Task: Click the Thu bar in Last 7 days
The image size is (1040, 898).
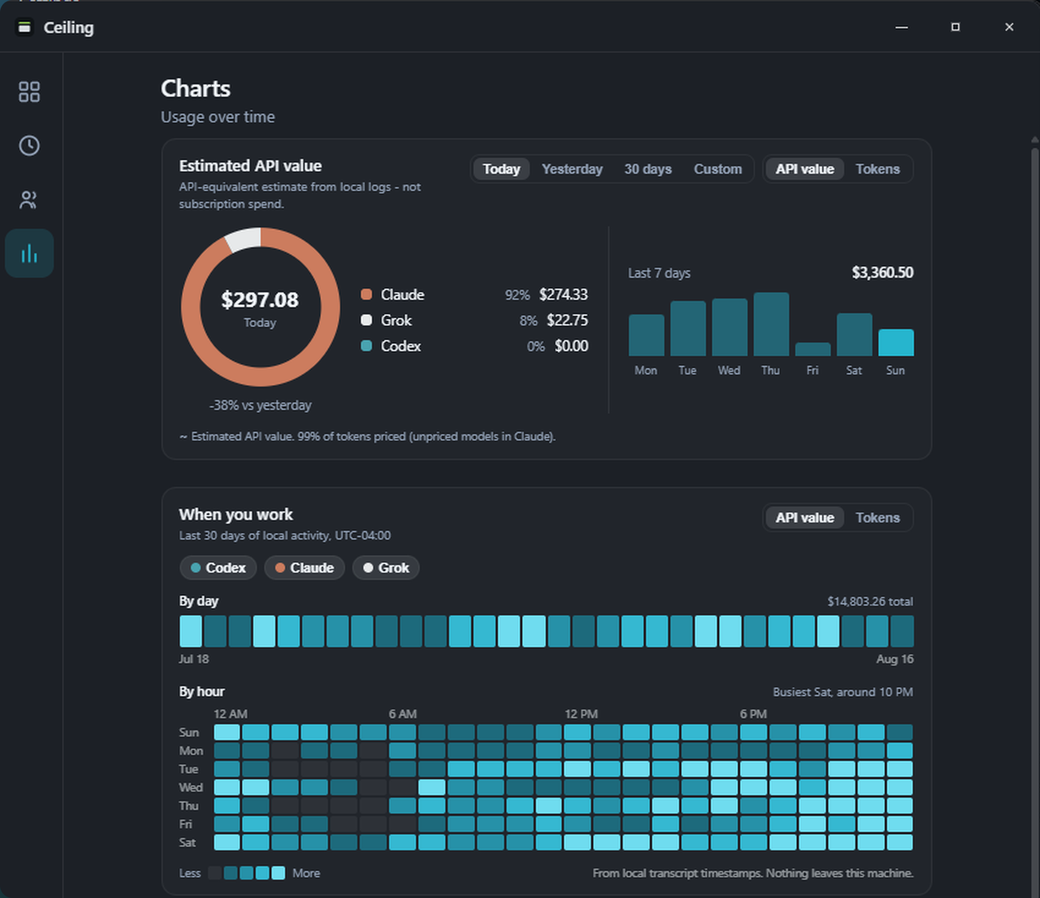Action: (x=771, y=324)
